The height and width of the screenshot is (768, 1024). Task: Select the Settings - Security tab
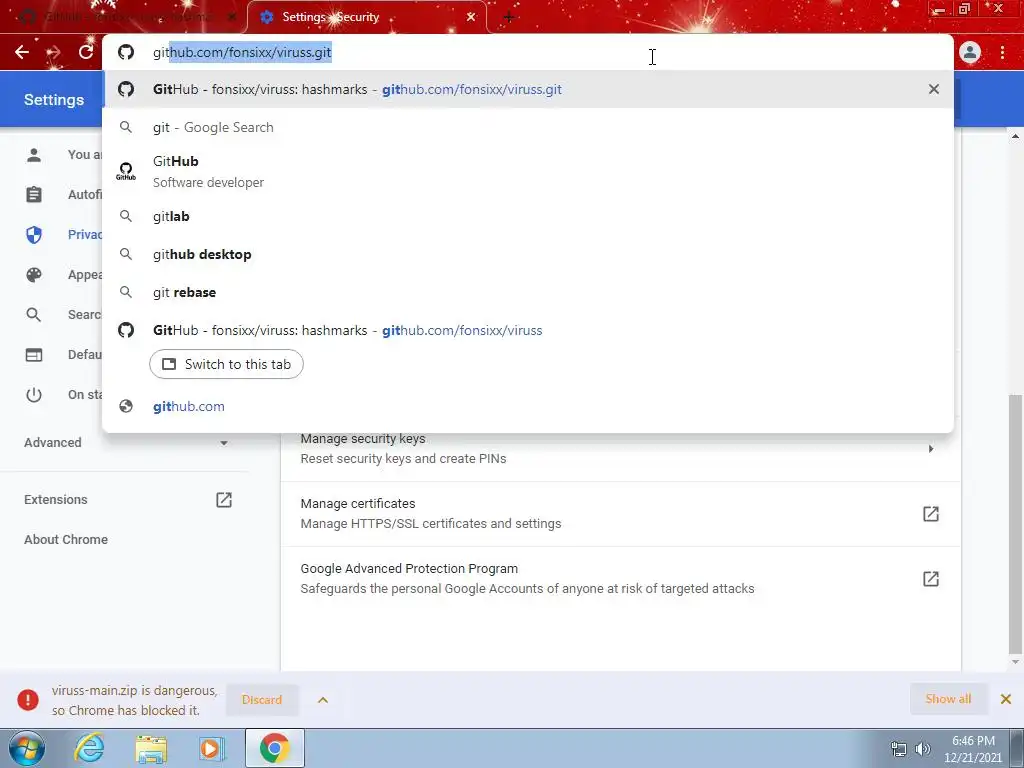point(366,17)
